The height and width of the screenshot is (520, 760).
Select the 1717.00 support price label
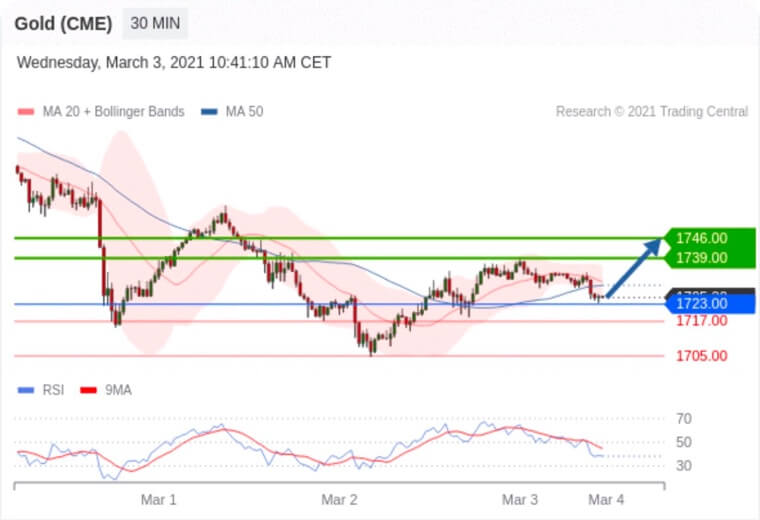click(x=701, y=321)
